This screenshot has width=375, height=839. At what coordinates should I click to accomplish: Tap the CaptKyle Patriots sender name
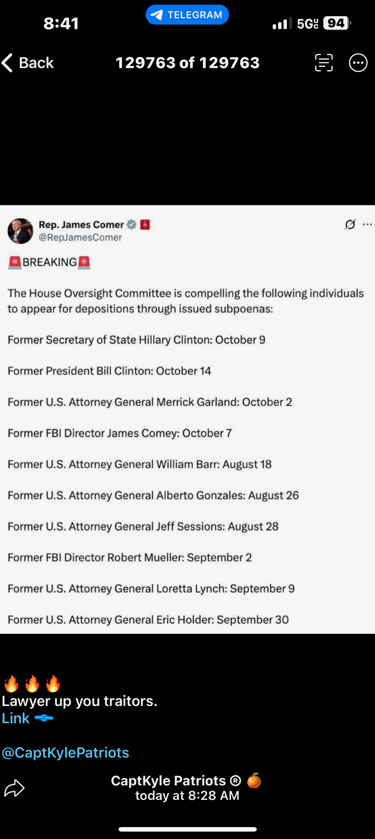(177, 781)
